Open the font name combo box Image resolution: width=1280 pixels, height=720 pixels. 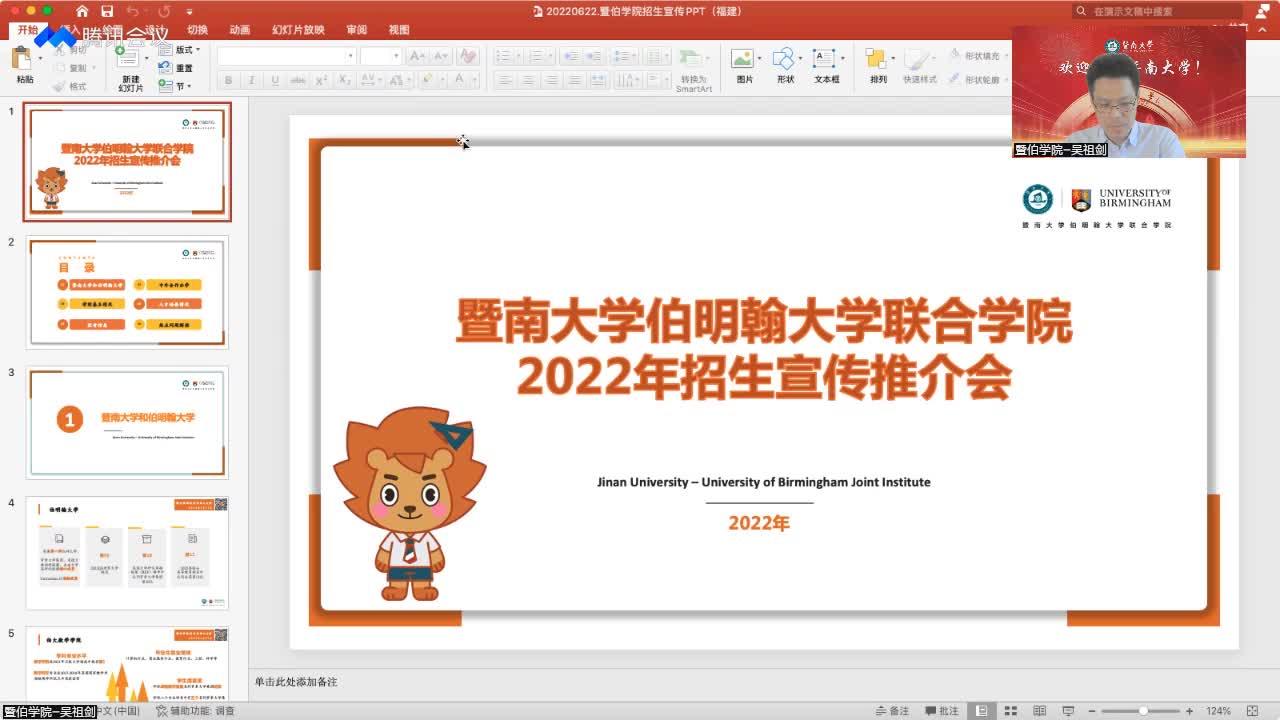pyautogui.click(x=286, y=56)
